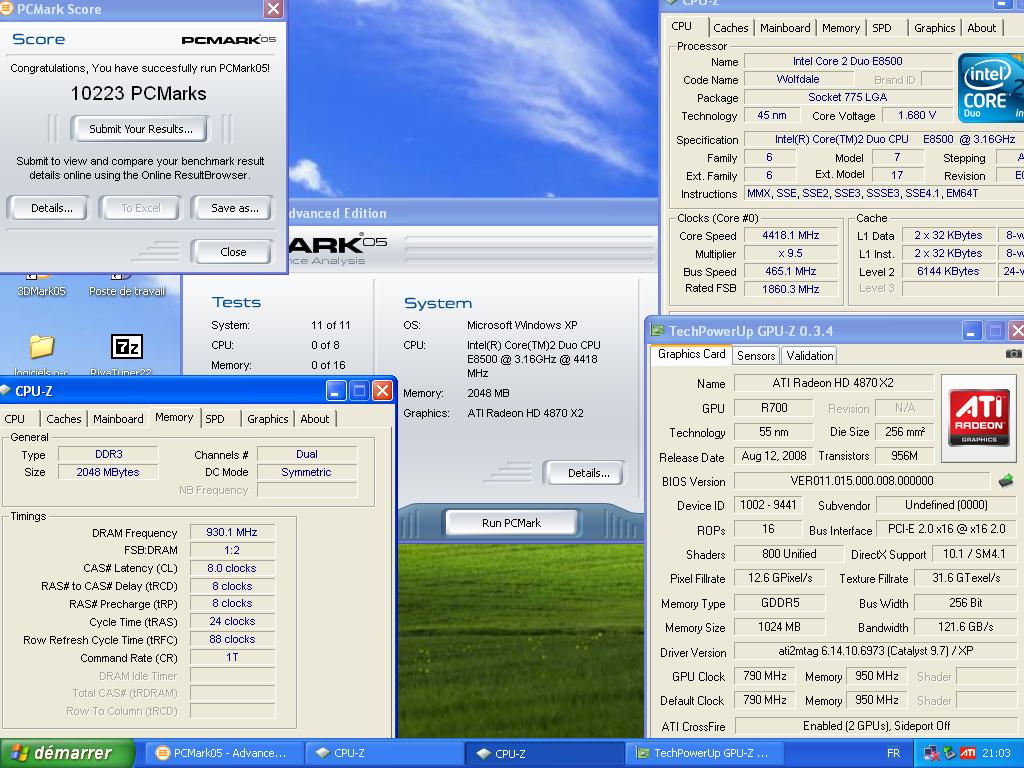Screen dimensions: 1024x768
Task: Minimize the bottom CPU-Z window
Action: 336,391
